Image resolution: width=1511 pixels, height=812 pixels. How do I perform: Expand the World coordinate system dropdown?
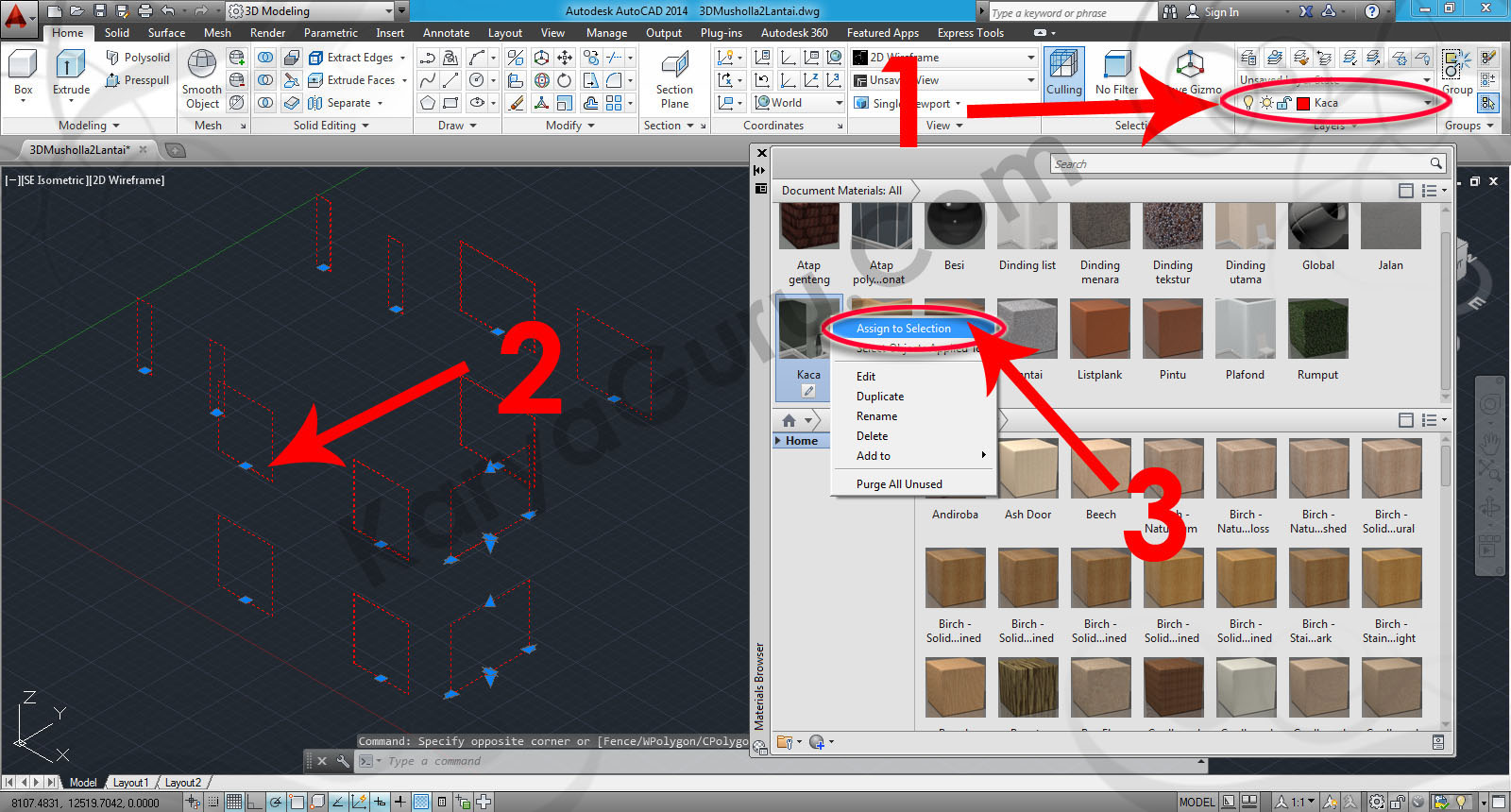tap(838, 103)
